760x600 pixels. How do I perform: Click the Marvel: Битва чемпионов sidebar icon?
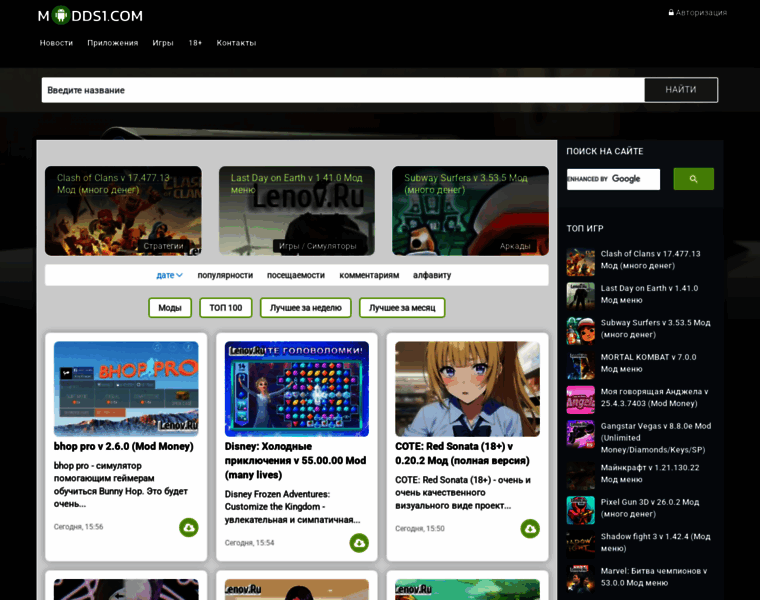coord(581,579)
